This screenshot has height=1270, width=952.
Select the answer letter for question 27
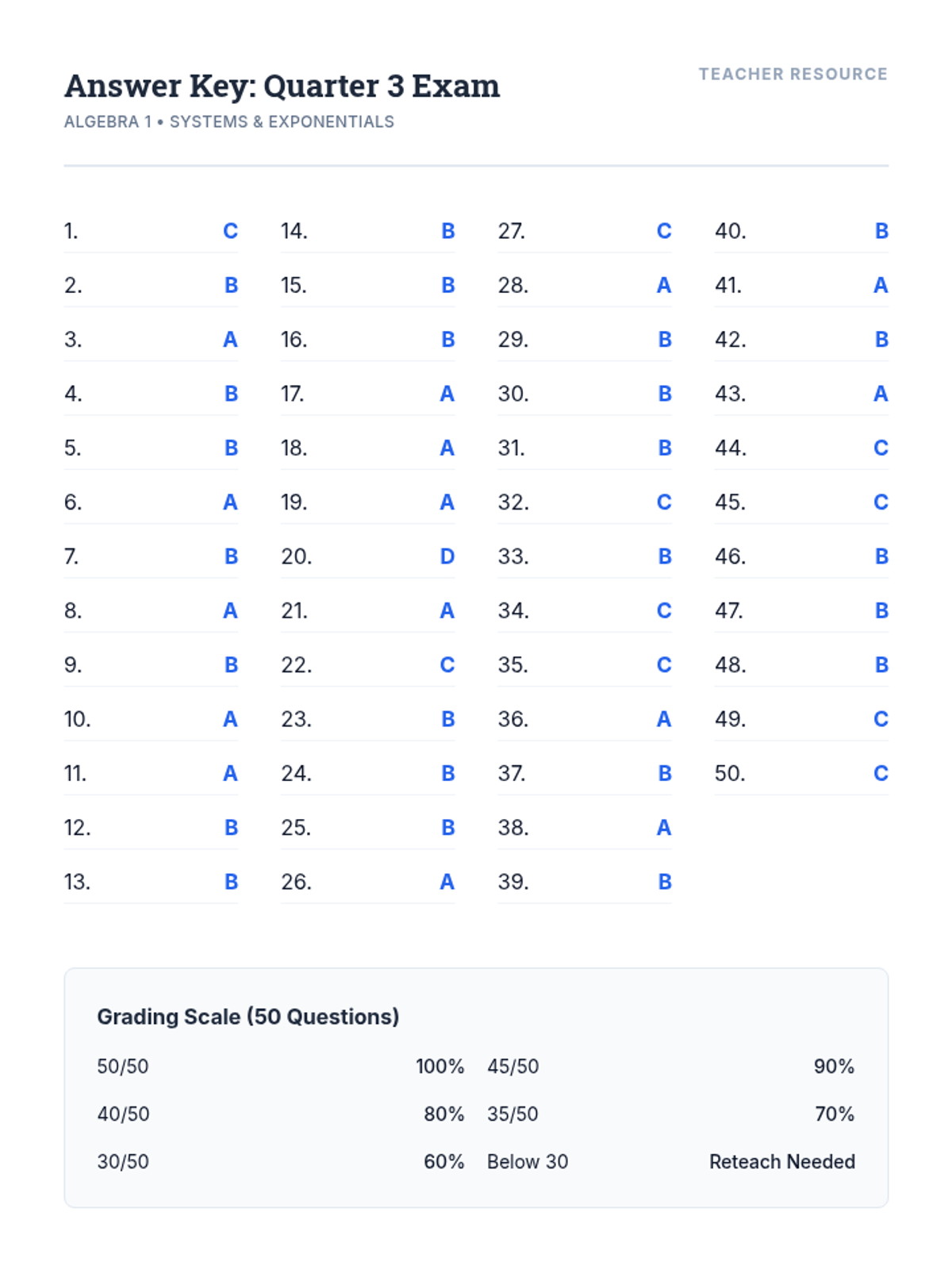(x=664, y=231)
